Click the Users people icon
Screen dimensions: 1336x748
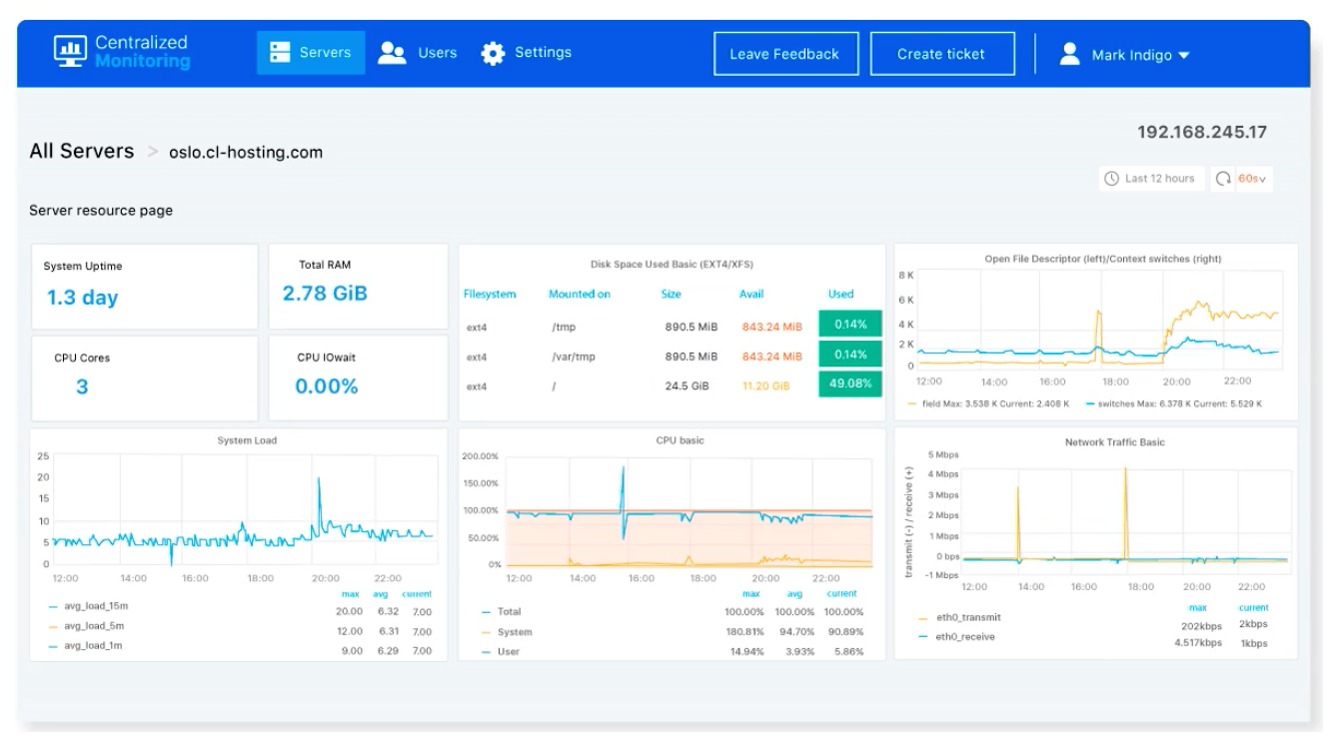click(x=392, y=53)
